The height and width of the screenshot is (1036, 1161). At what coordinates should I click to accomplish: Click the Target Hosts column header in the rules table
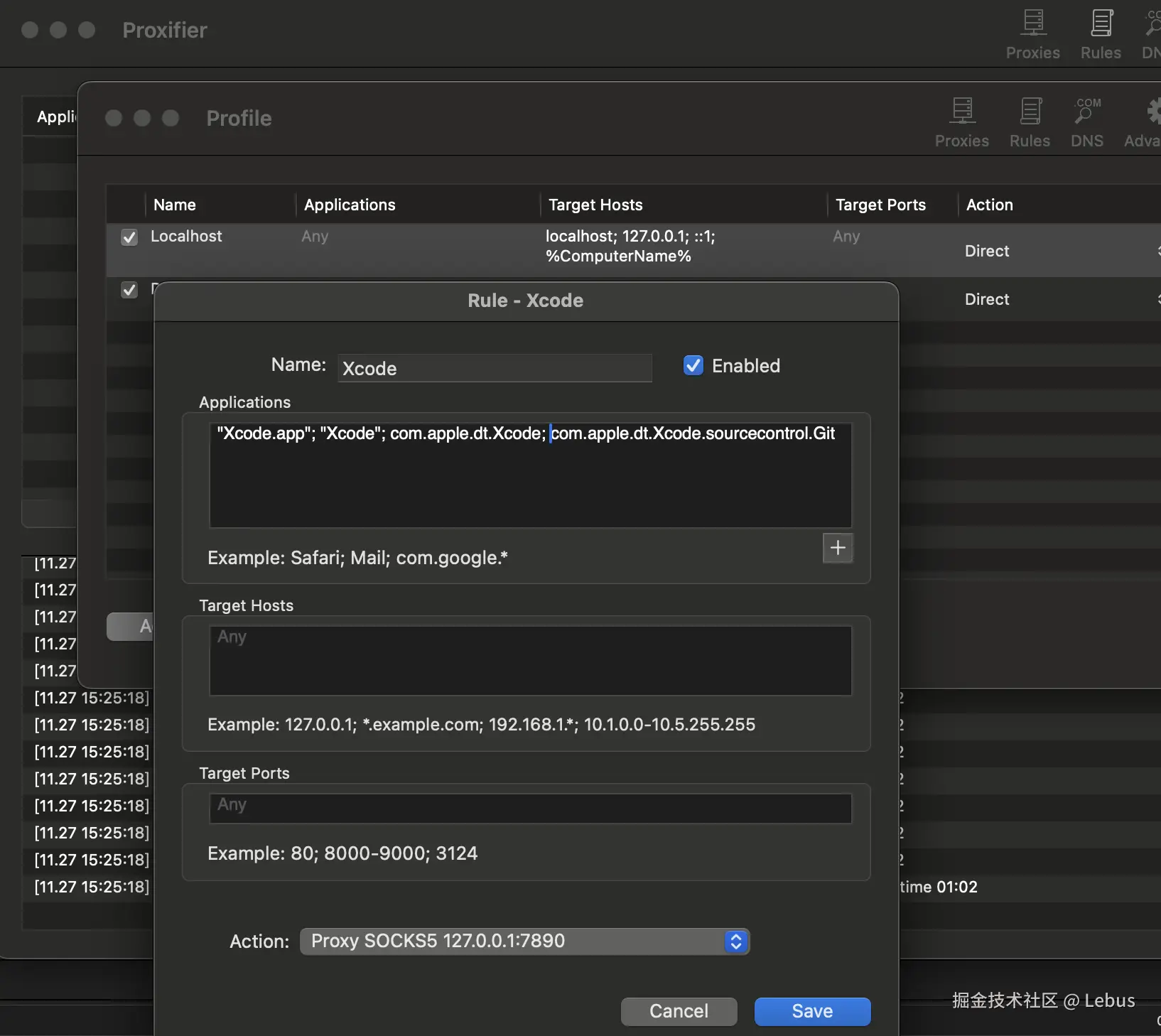click(595, 205)
